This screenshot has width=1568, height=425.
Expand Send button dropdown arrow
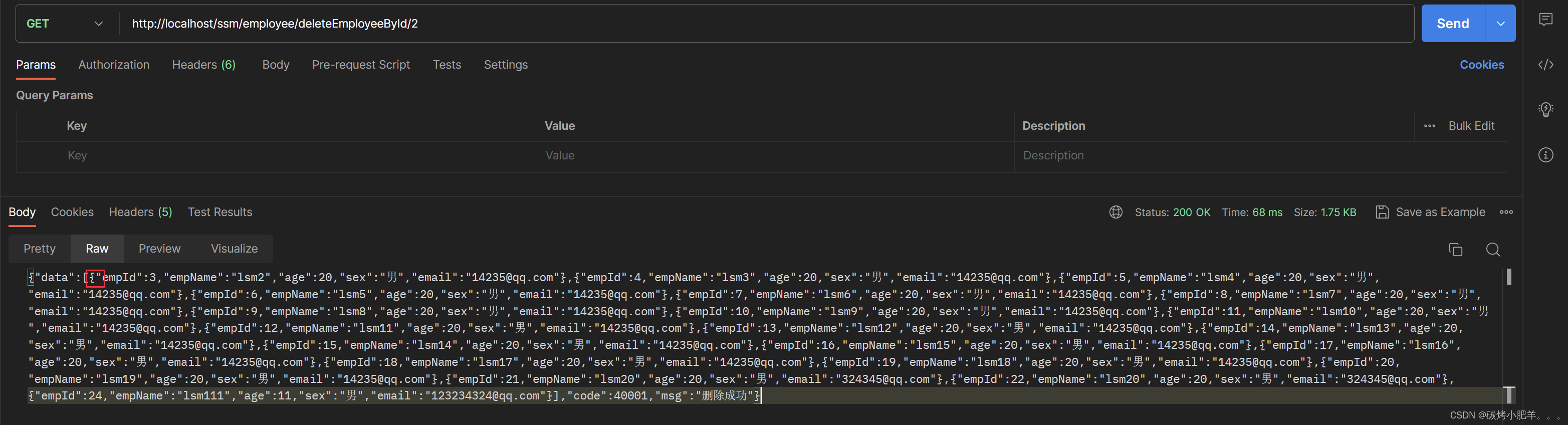pyautogui.click(x=1500, y=24)
